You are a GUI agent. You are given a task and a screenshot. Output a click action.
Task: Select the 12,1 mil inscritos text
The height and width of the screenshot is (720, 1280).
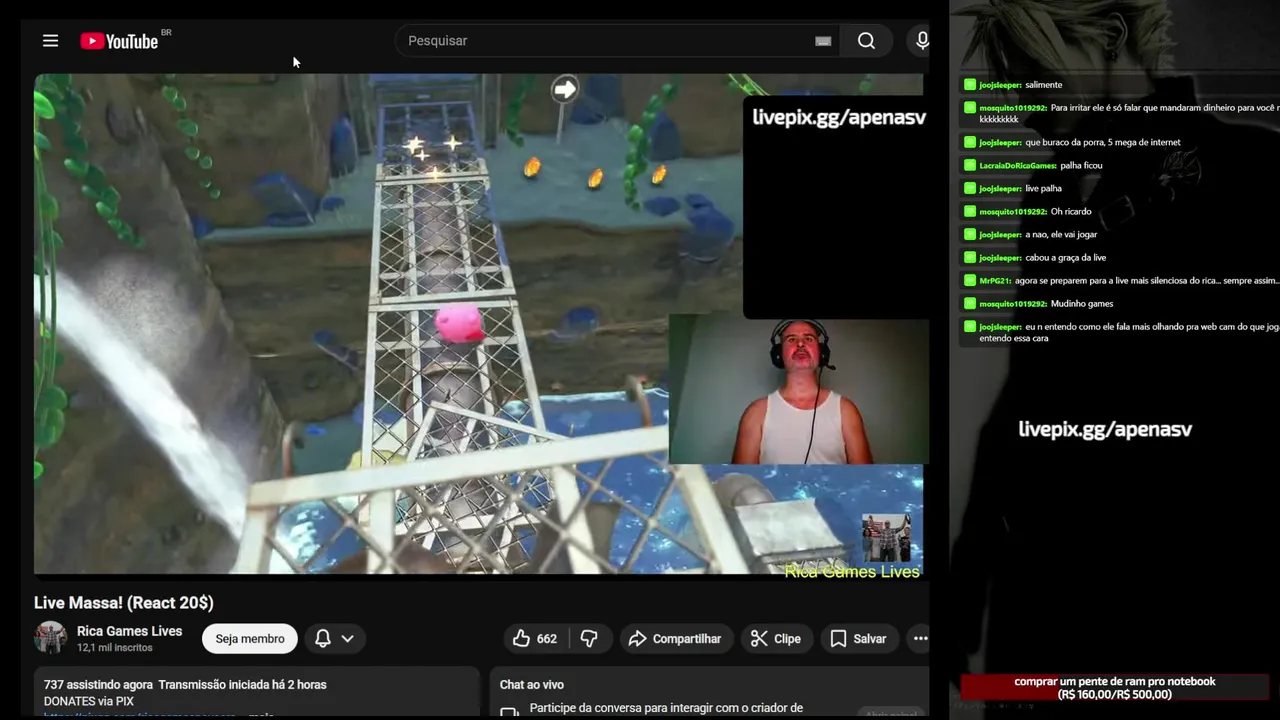coord(115,648)
